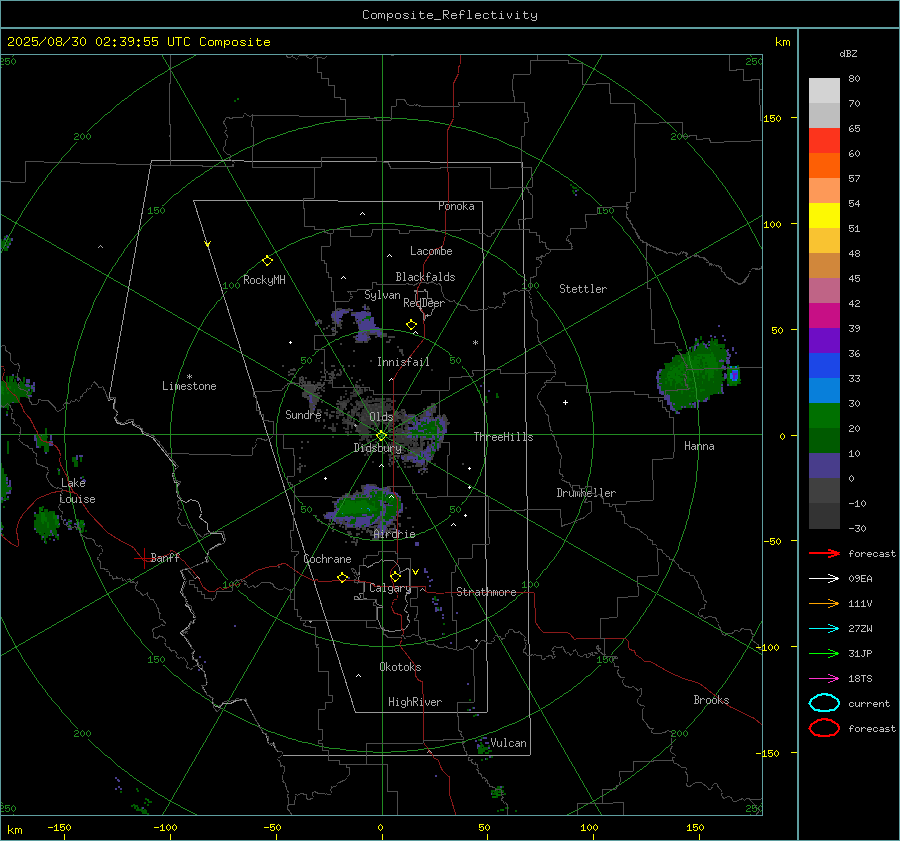Click the Hanna town label
Viewport: 900px width, 841px height.
pyautogui.click(x=699, y=446)
